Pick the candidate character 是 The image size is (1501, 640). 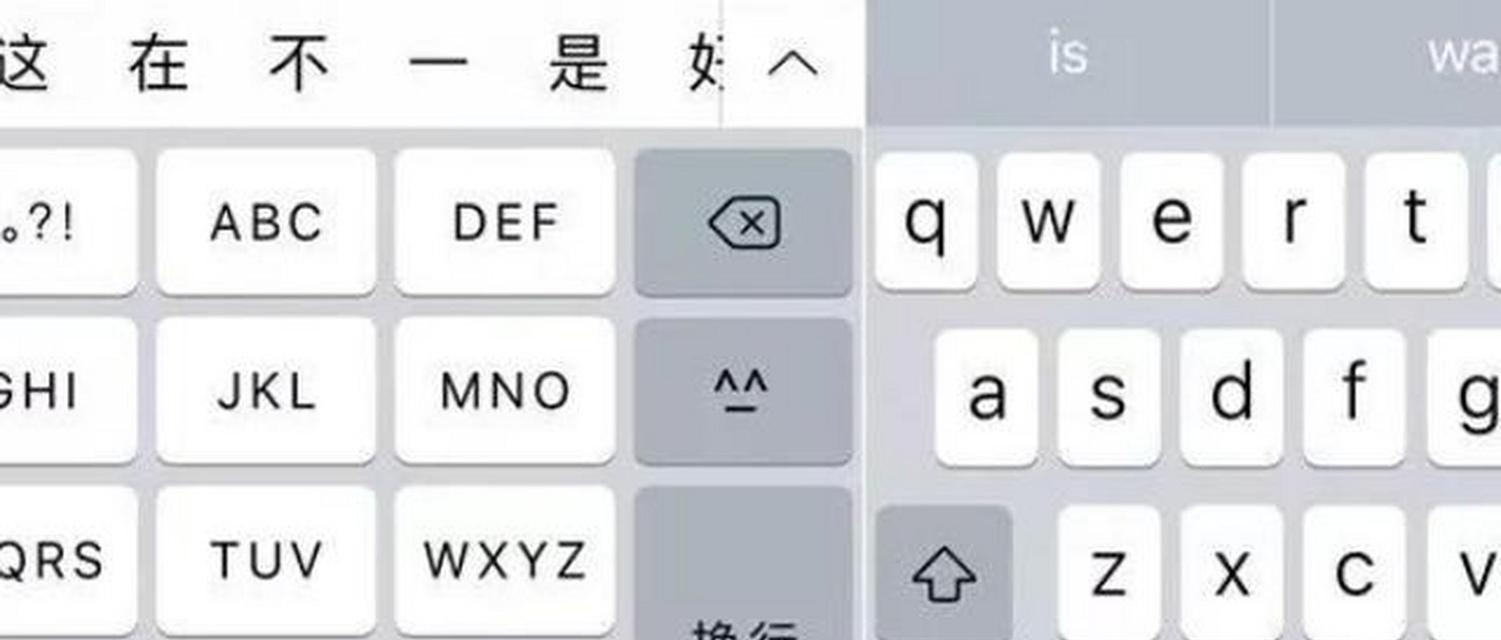(x=578, y=63)
